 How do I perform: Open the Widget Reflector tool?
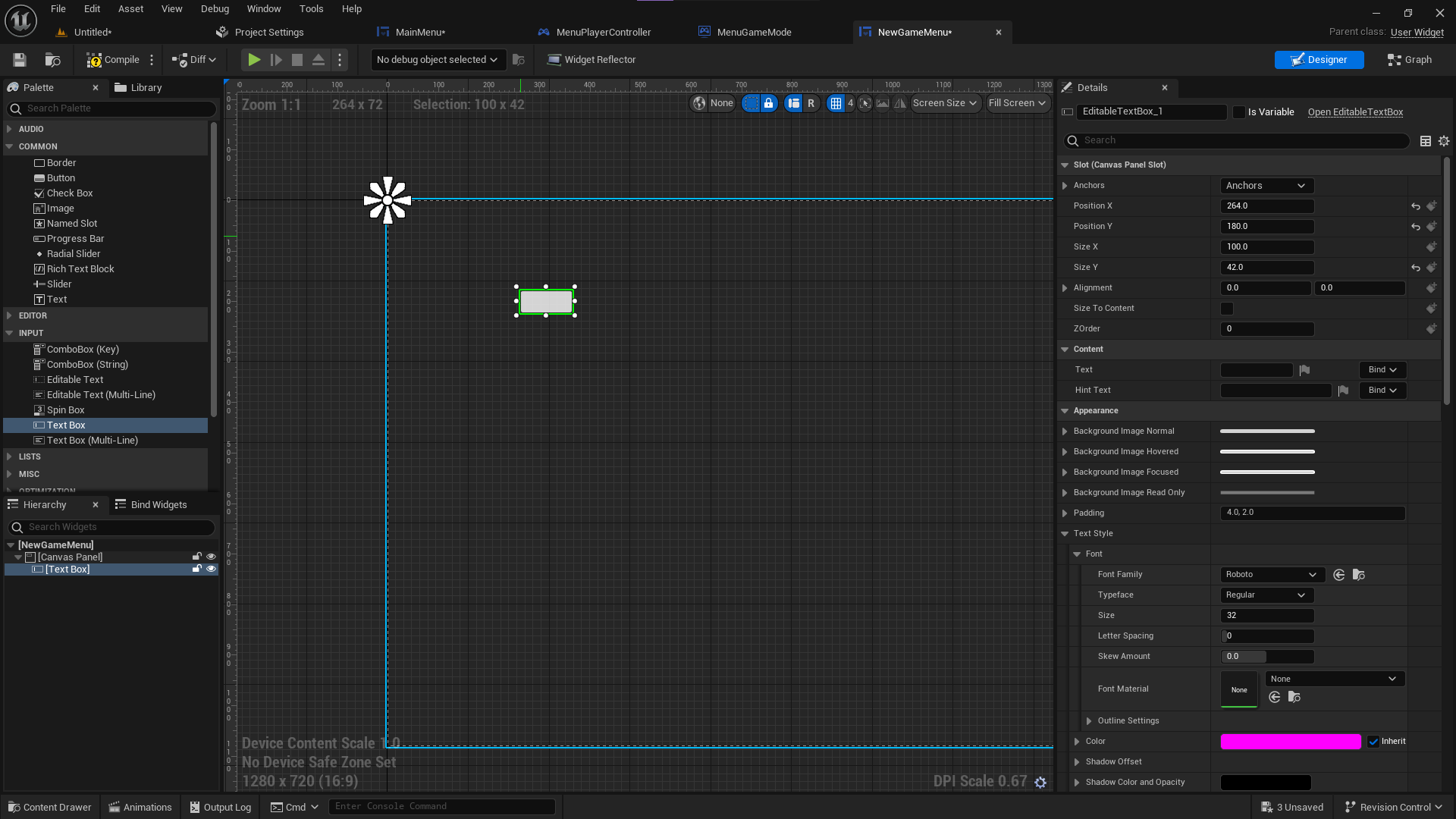pos(591,60)
